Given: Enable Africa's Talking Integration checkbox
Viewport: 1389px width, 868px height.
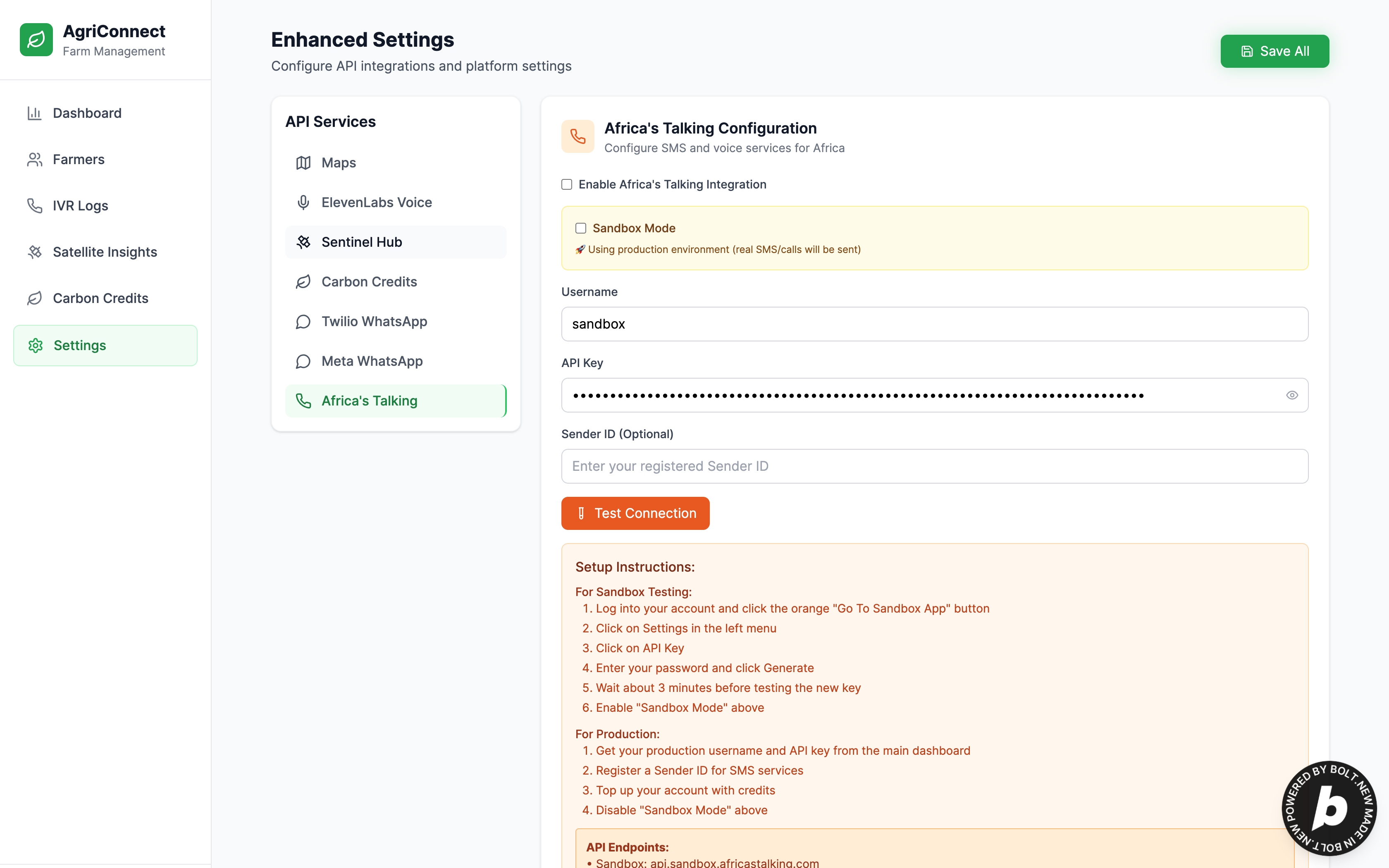Looking at the screenshot, I should pyautogui.click(x=566, y=184).
